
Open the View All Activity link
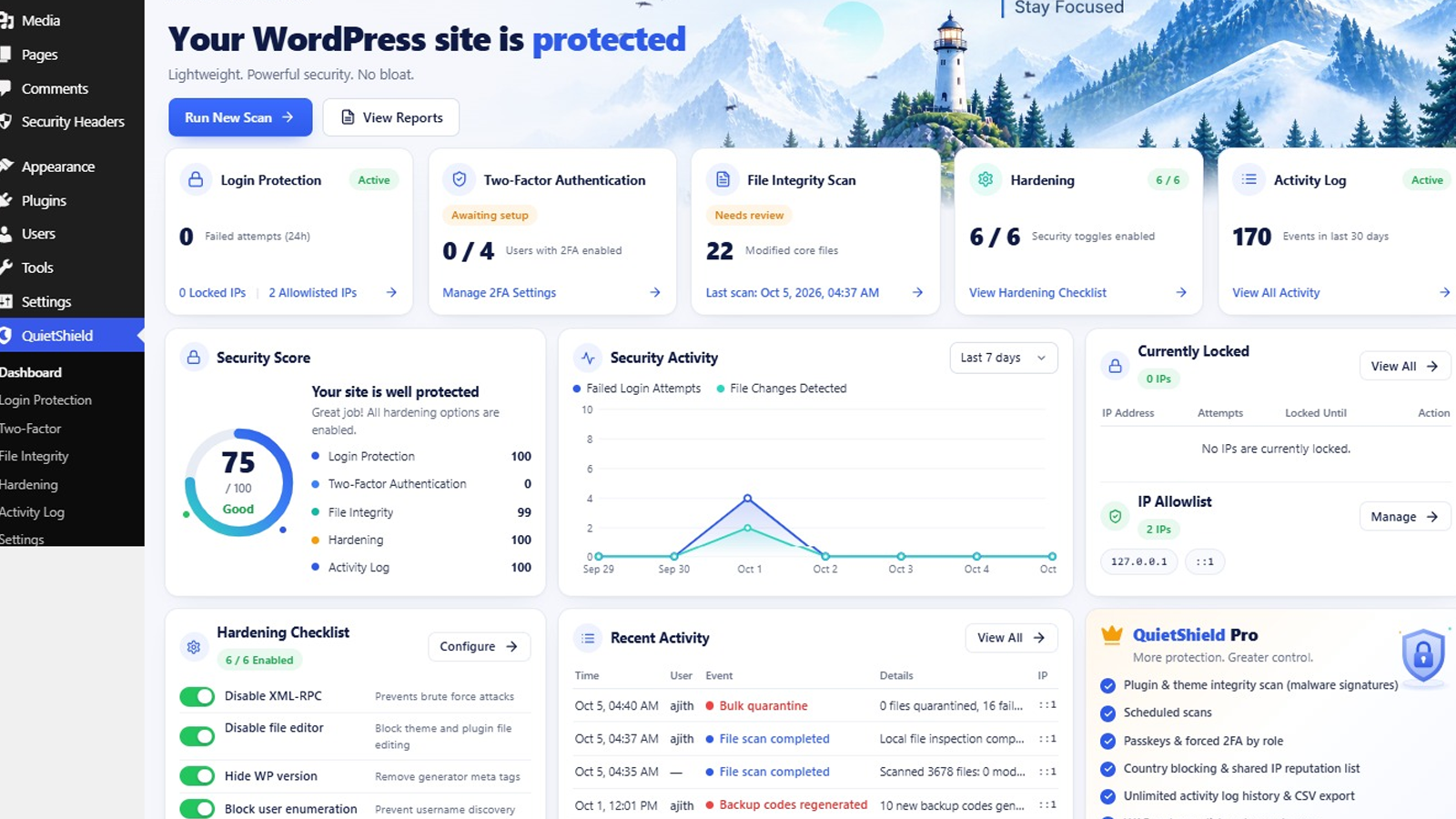1276,292
